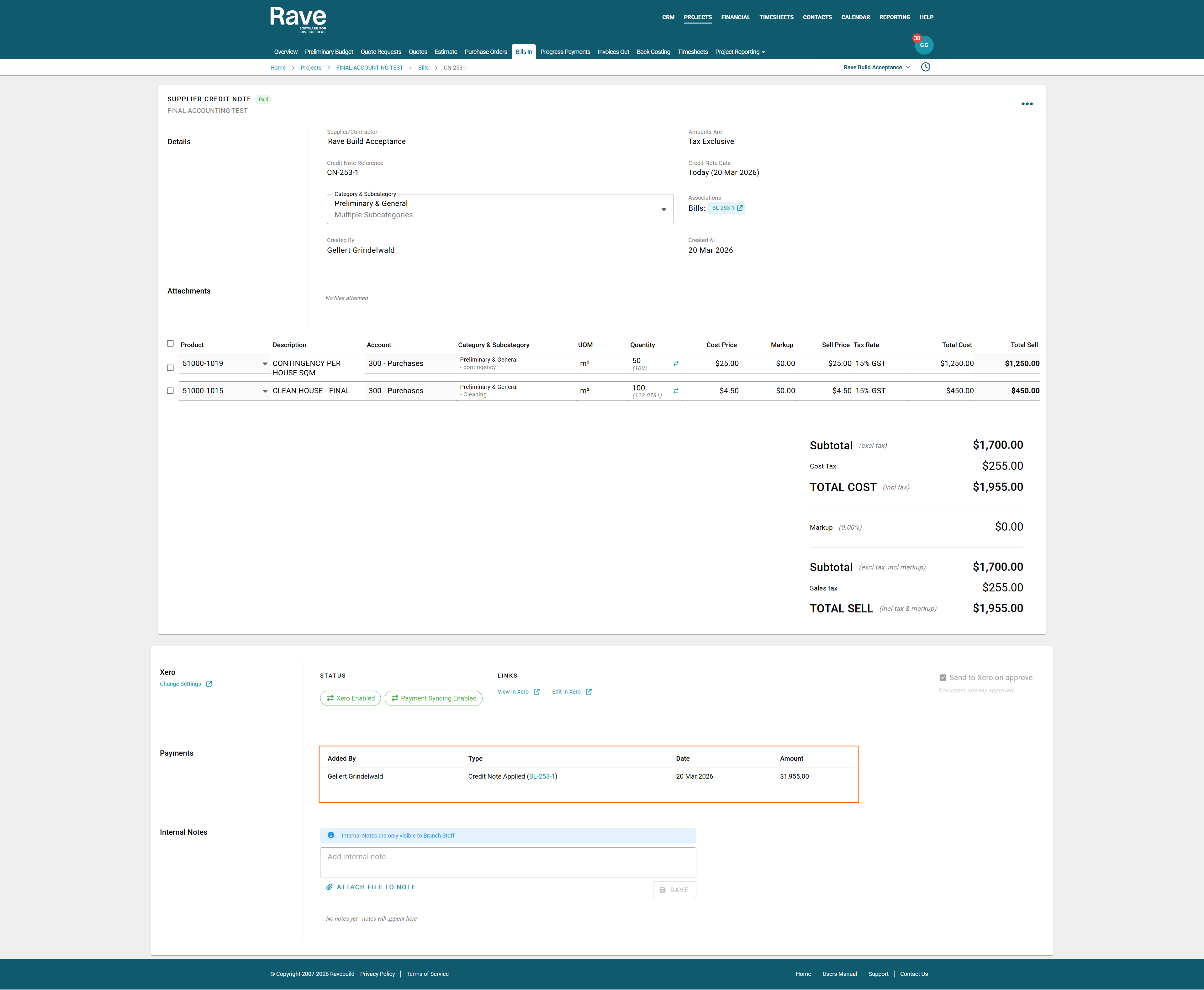This screenshot has height=990, width=1204.
Task: Open the FINANCIAL top menu
Action: click(x=735, y=17)
